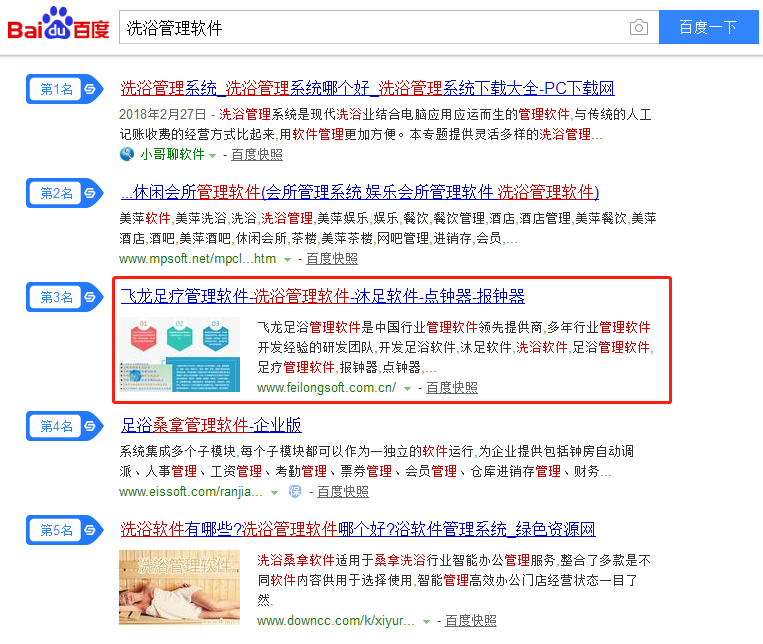Click the 第5名 rank badge icon
Screen dimensions: 763x644
[65, 530]
